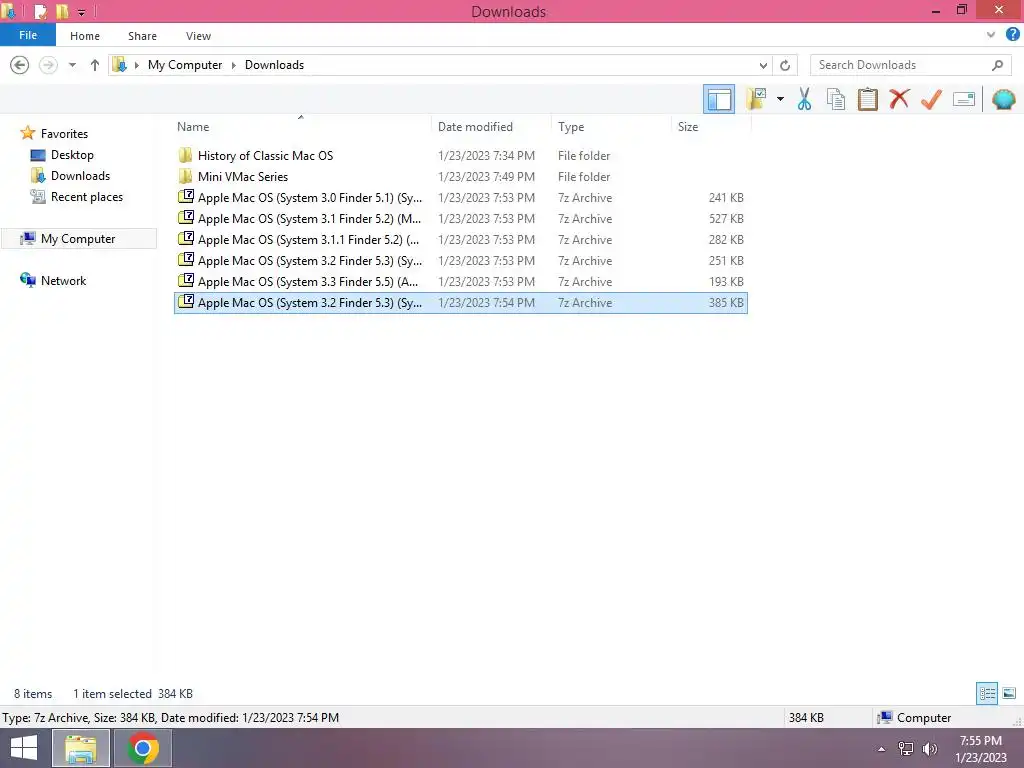The height and width of the screenshot is (768, 1024).
Task: Select Desktop in the navigation pane
Action: click(x=72, y=155)
